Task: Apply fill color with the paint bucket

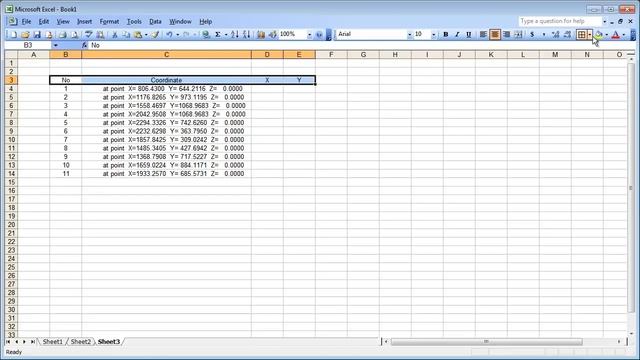Action: 598,35
